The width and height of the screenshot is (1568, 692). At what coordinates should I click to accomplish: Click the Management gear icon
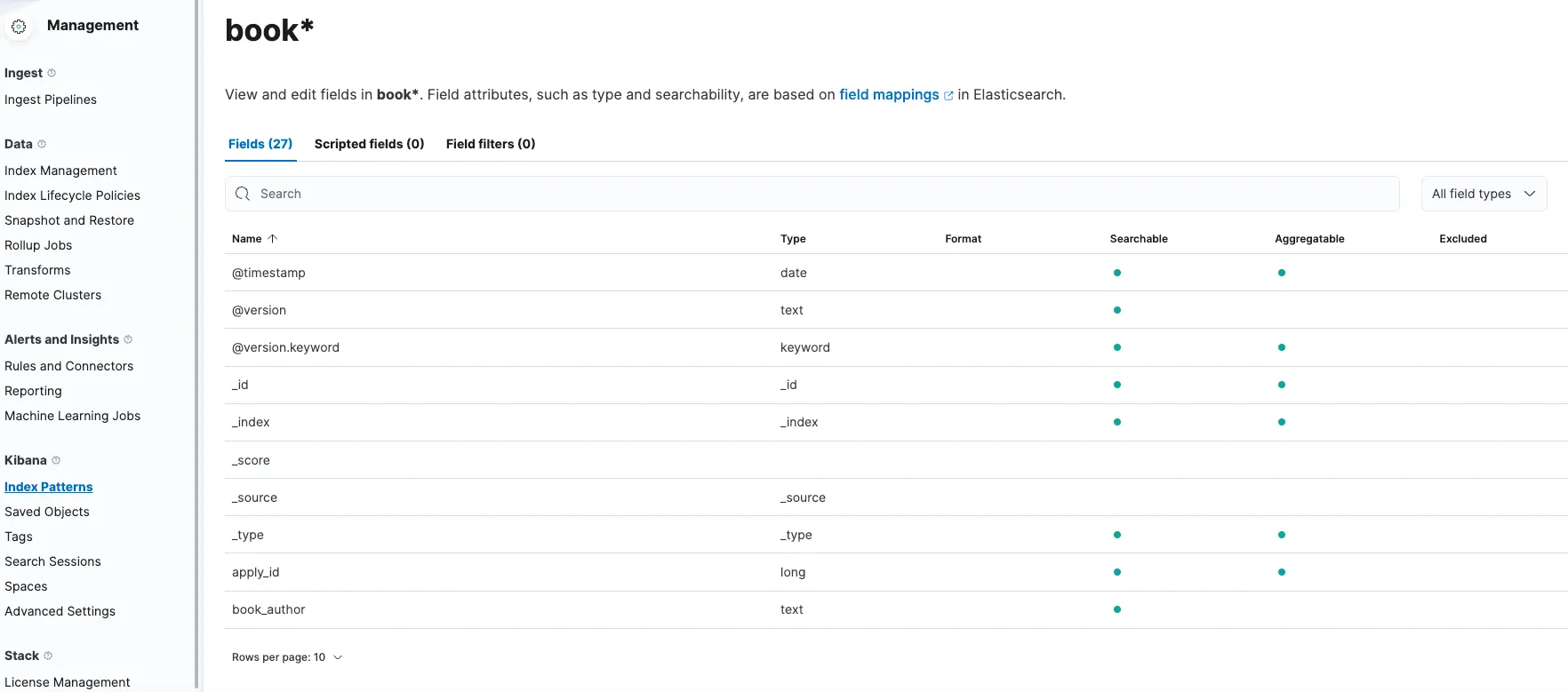(19, 27)
